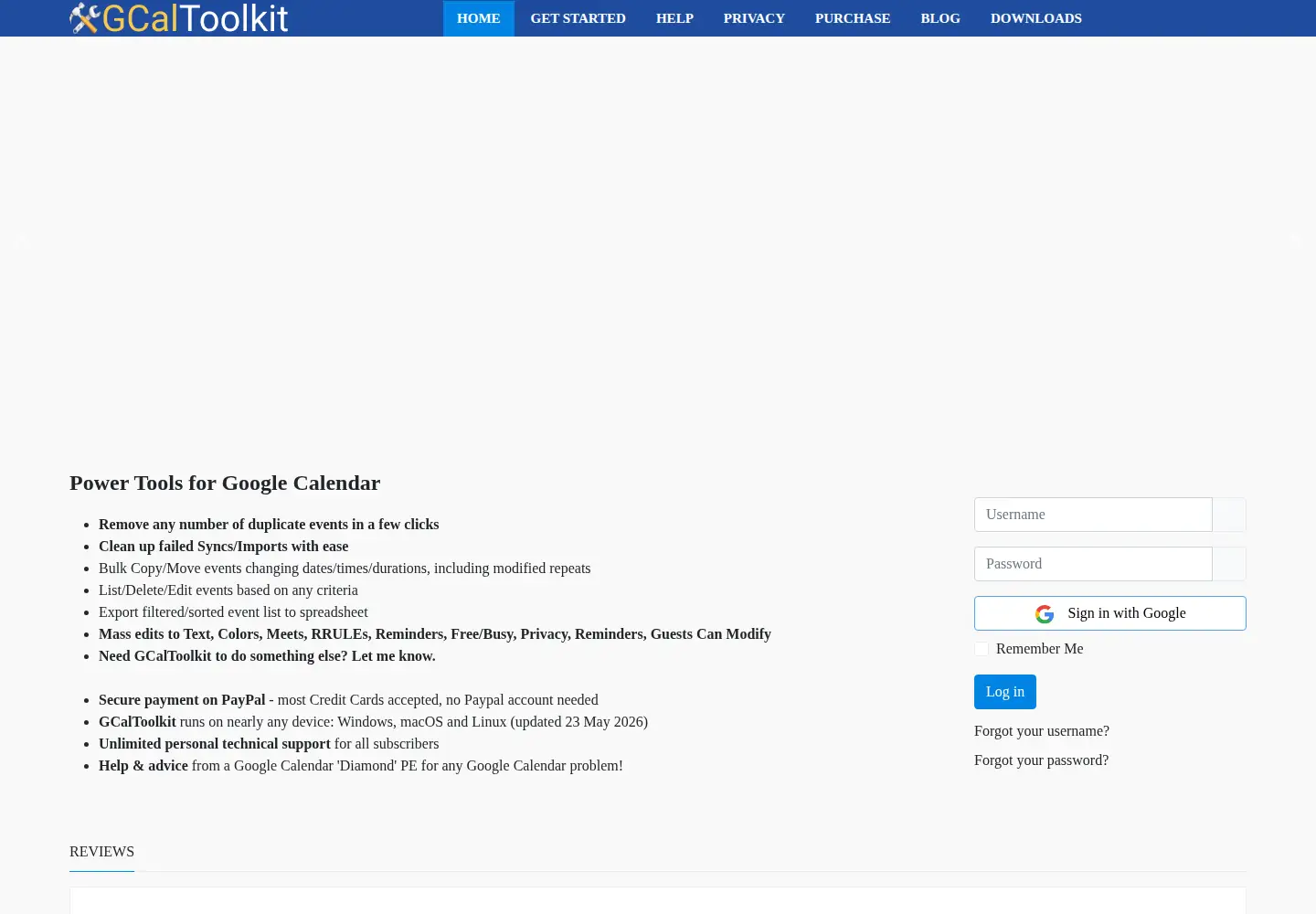Switch to the REVIEWS tab
This screenshot has height=914, width=1316.
point(102,852)
